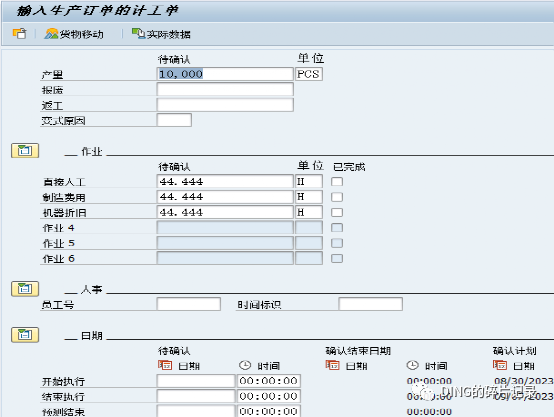Click the PCS unit field
554x417 pixels.
[x=309, y=74]
